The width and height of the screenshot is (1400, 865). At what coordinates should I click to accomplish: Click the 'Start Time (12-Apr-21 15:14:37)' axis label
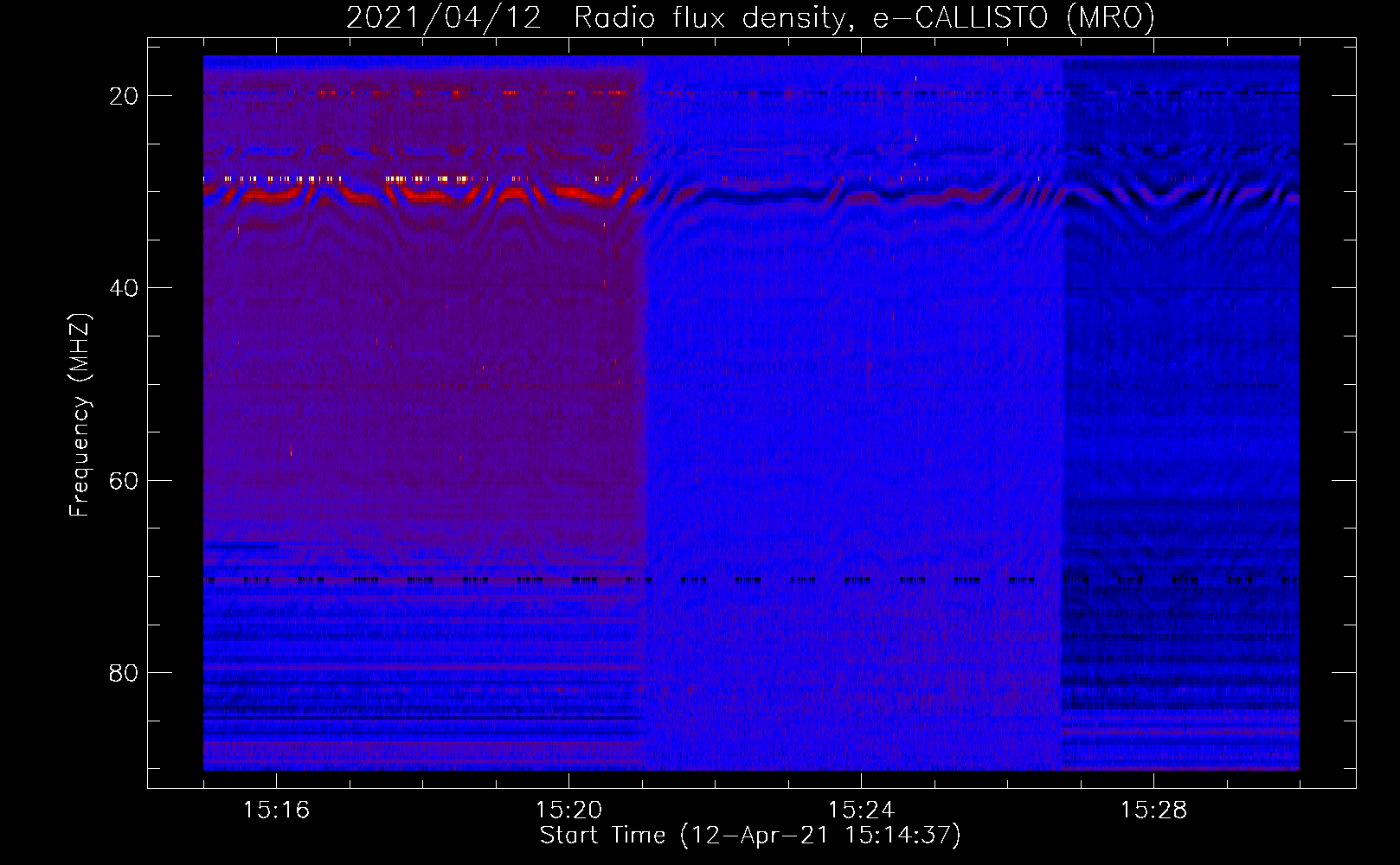tap(750, 836)
